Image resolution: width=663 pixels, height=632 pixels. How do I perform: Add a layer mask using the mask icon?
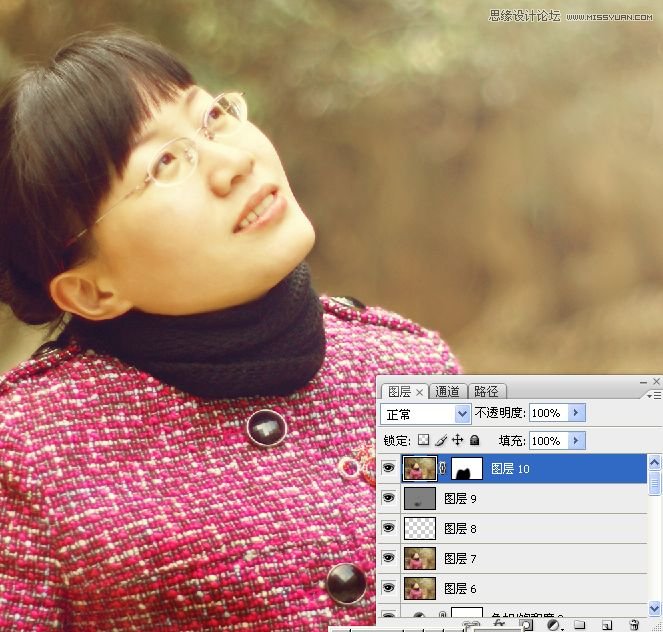click(526, 625)
